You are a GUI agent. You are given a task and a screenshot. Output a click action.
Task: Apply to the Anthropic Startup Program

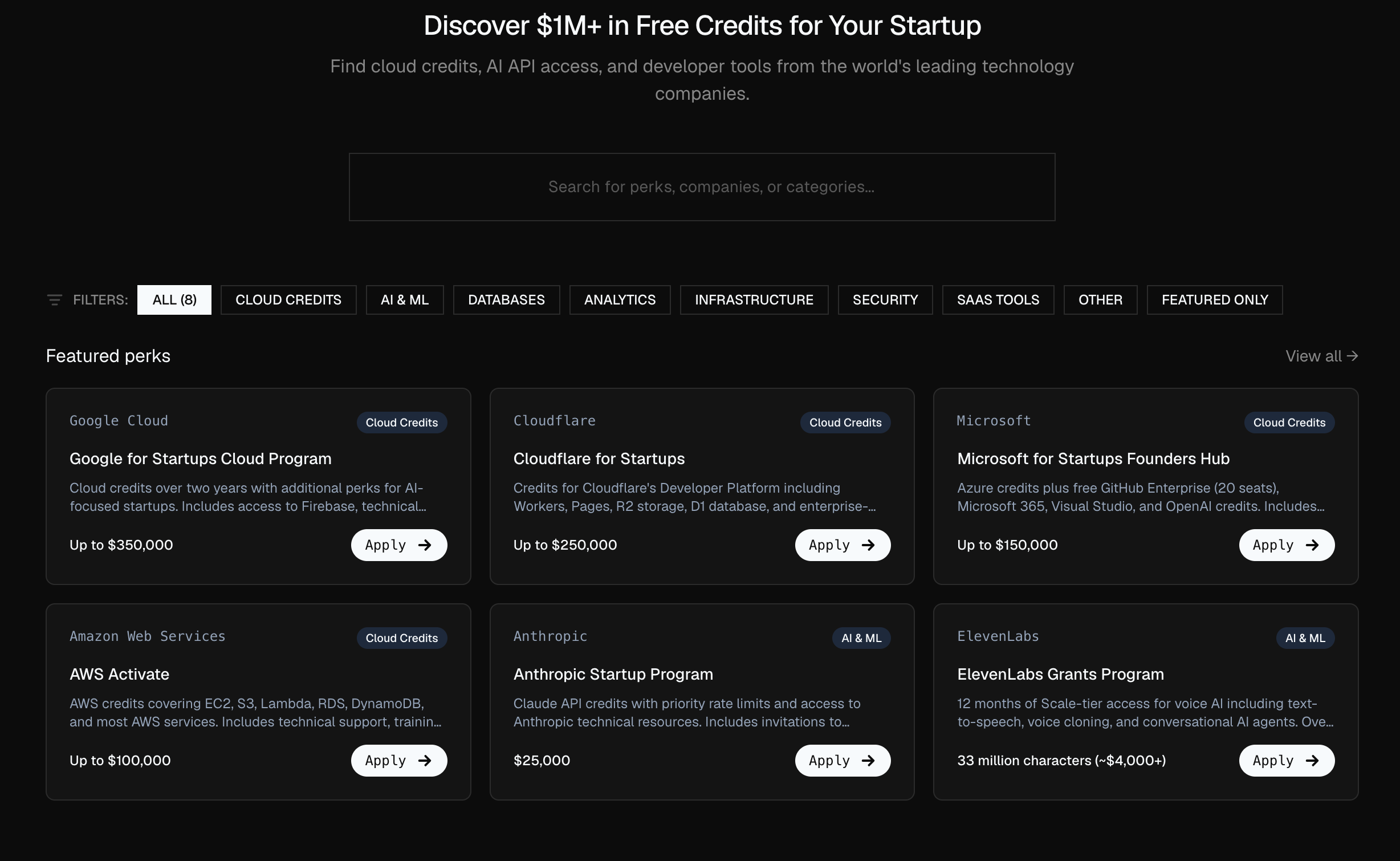[x=843, y=761]
